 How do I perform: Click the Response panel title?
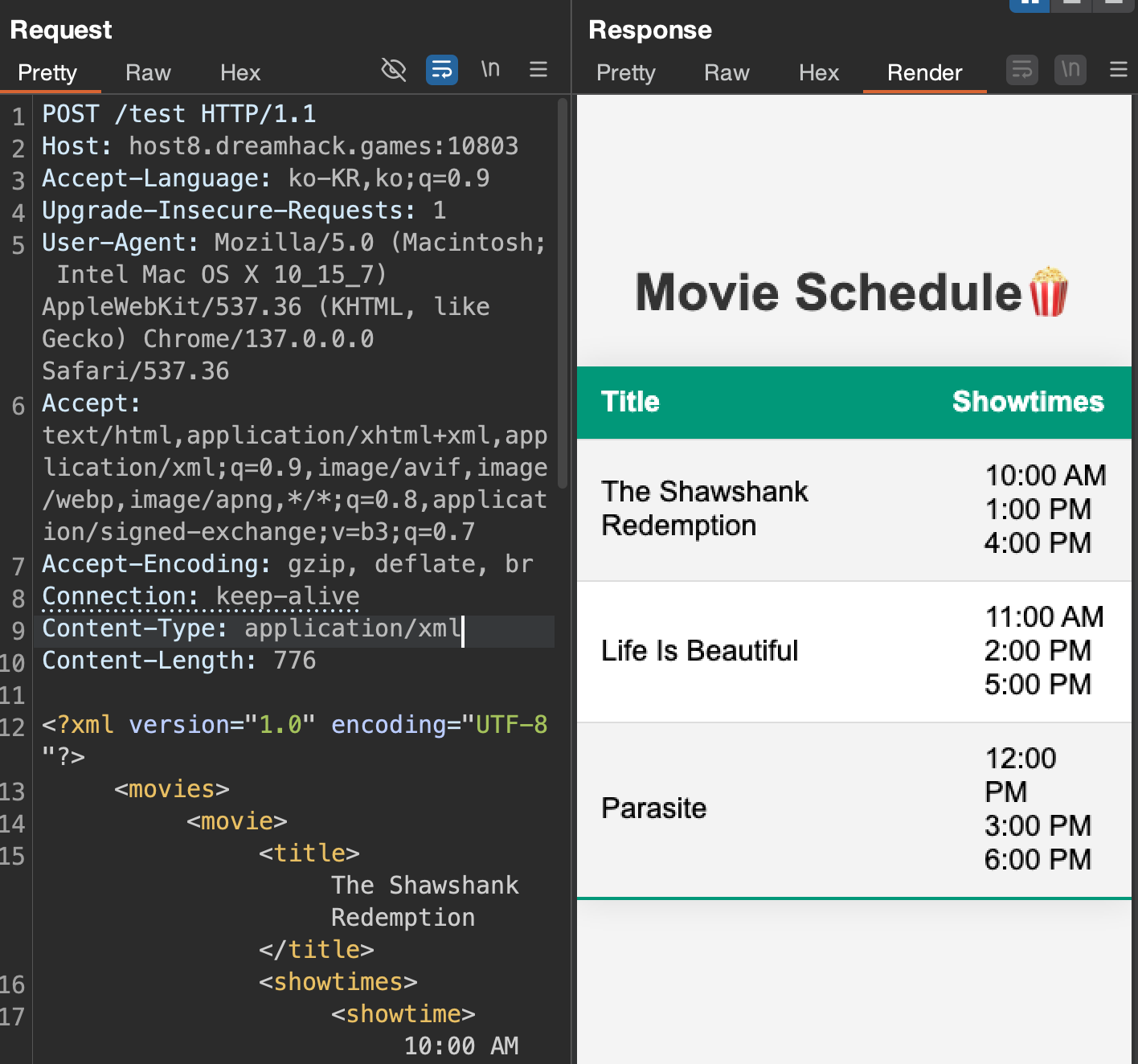[650, 30]
